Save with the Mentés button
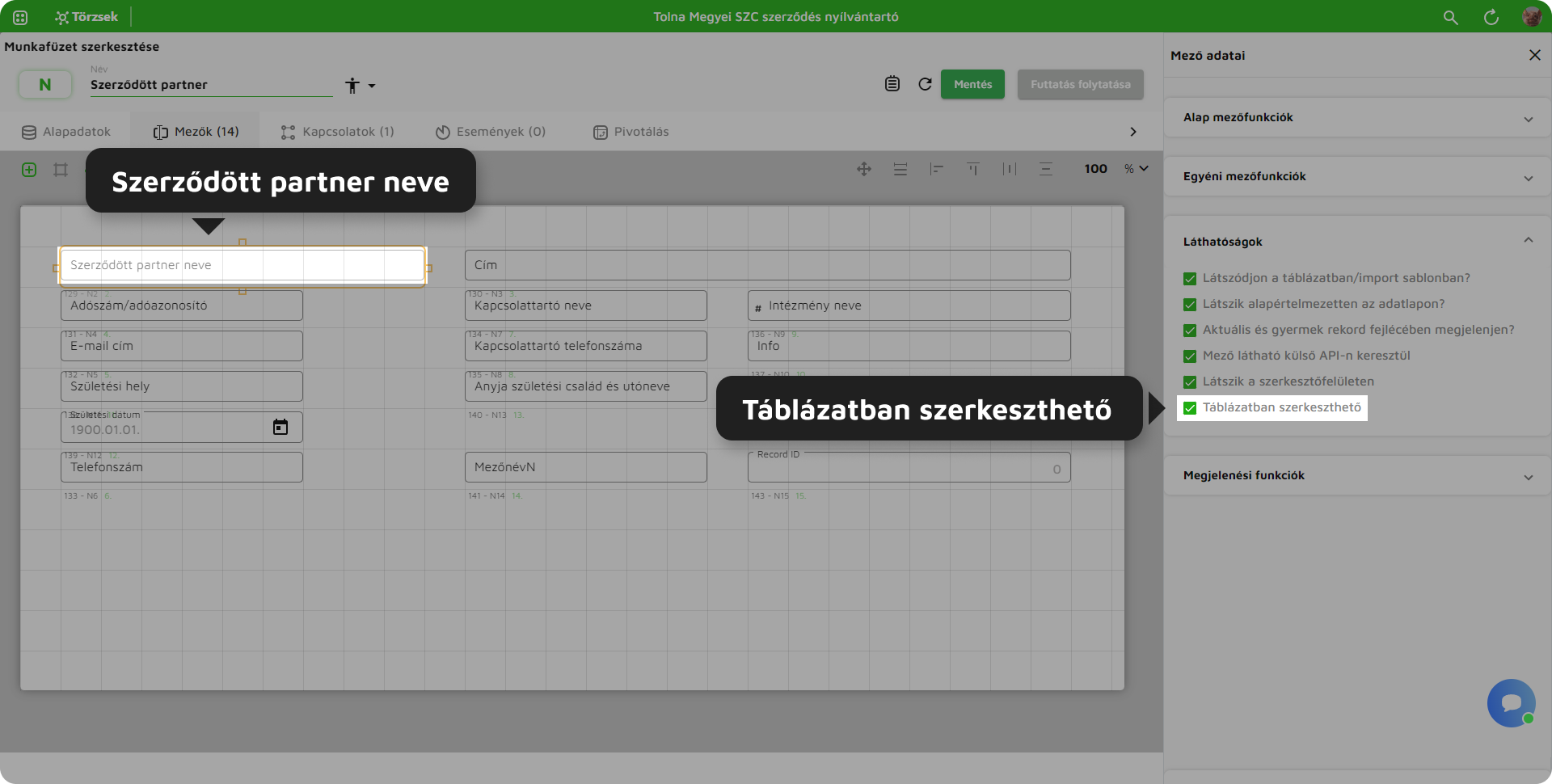The image size is (1552, 784). coord(972,84)
